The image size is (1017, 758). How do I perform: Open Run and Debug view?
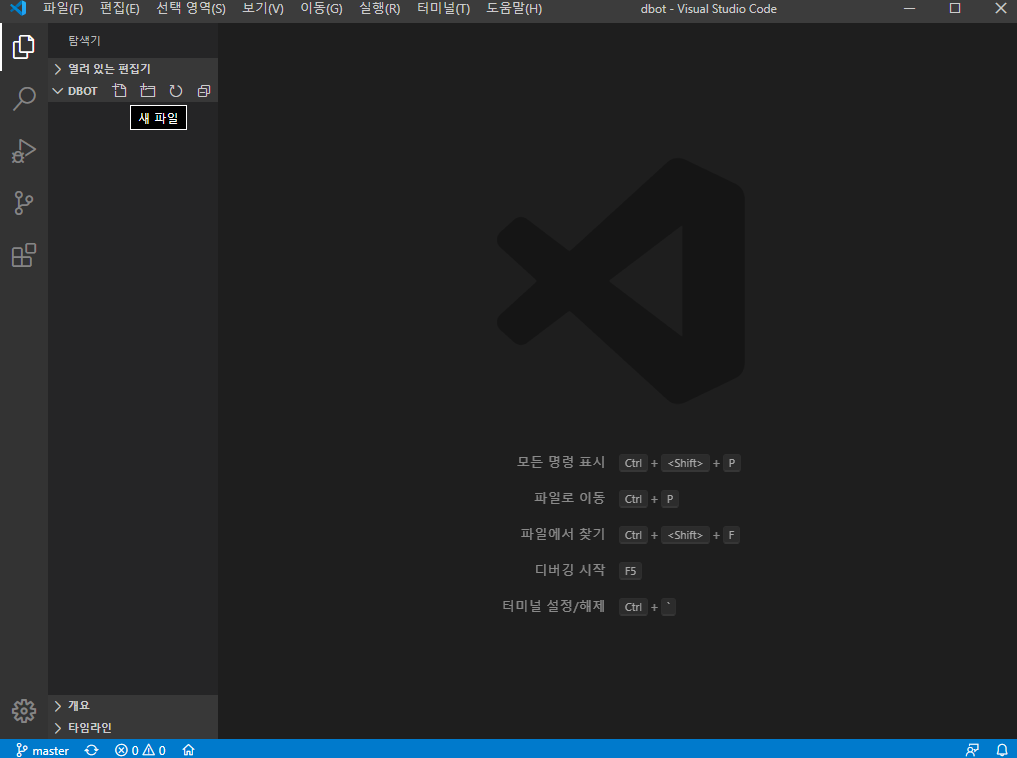[23, 150]
